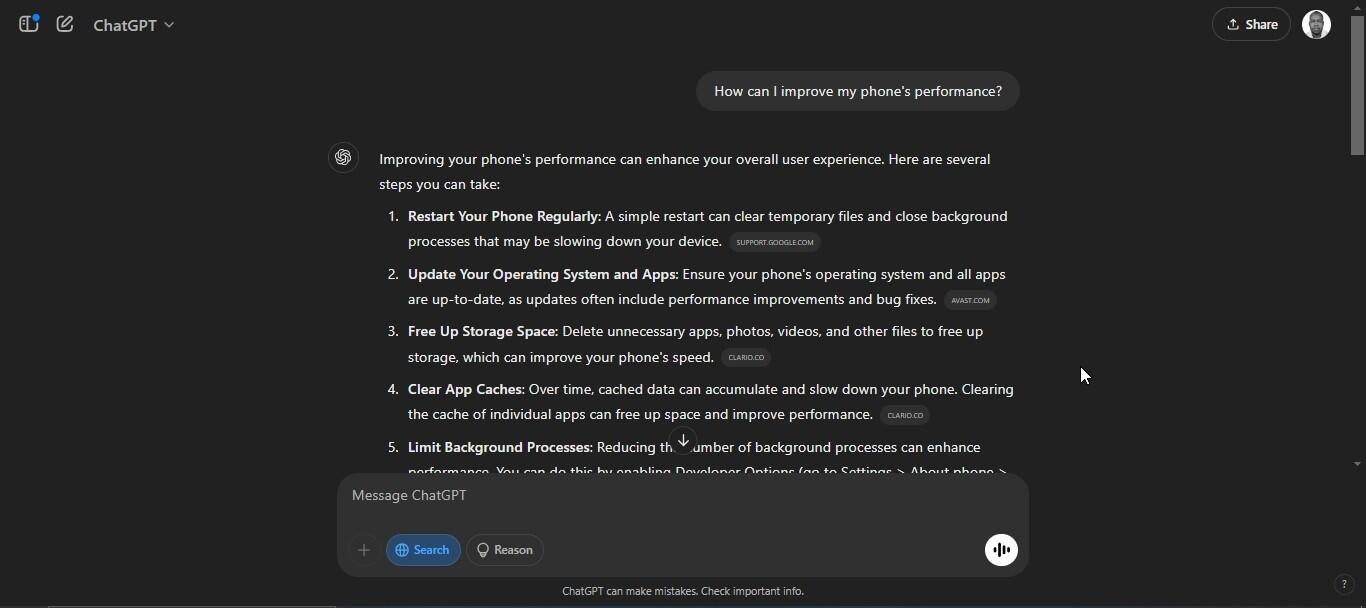The image size is (1366, 608).
Task: Open clario.co citation under Clear App Caches
Action: pyautogui.click(x=905, y=415)
